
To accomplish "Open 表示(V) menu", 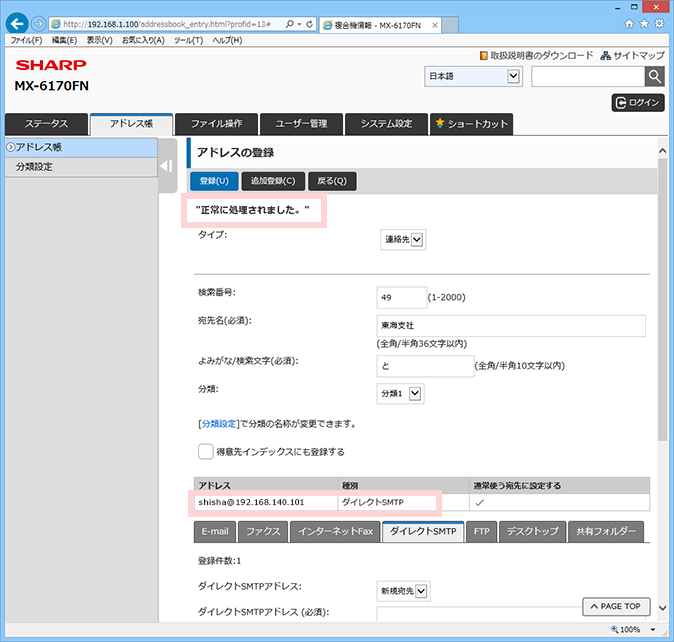I will point(99,40).
